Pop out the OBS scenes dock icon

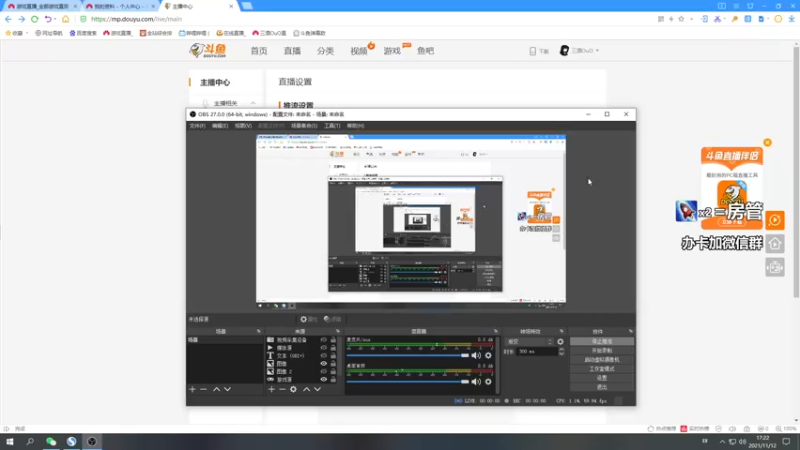259,331
